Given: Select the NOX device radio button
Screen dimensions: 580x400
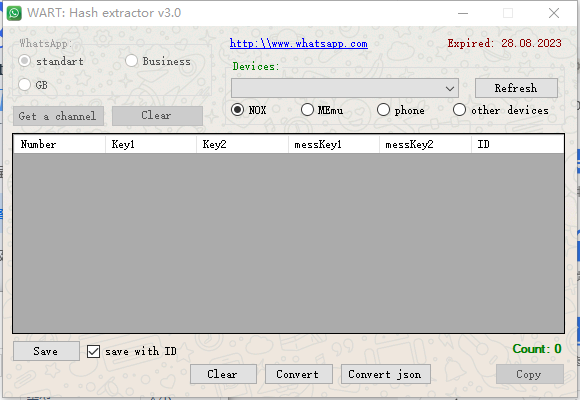Looking at the screenshot, I should (x=237, y=110).
